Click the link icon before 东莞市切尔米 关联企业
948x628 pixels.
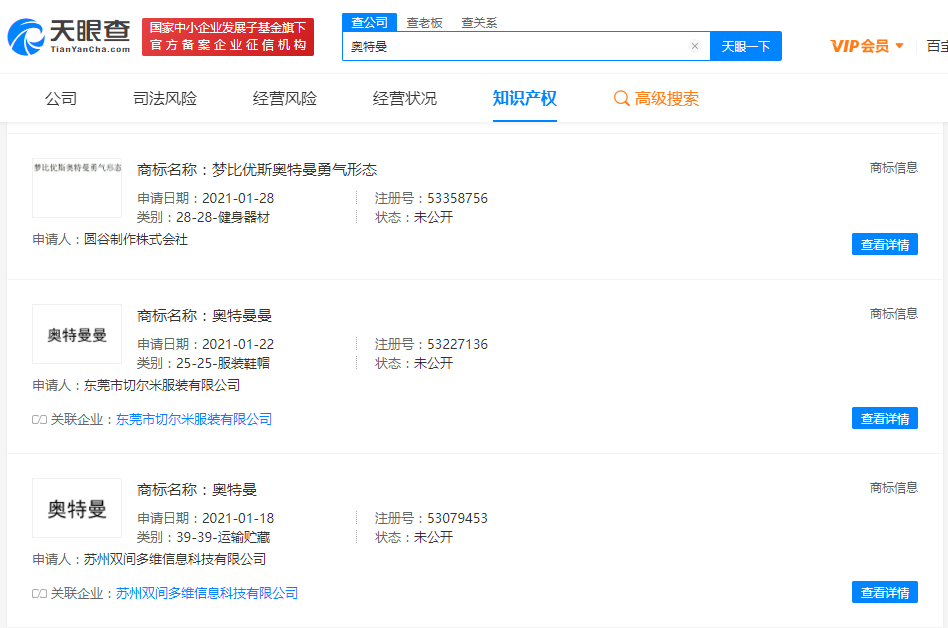[39, 419]
